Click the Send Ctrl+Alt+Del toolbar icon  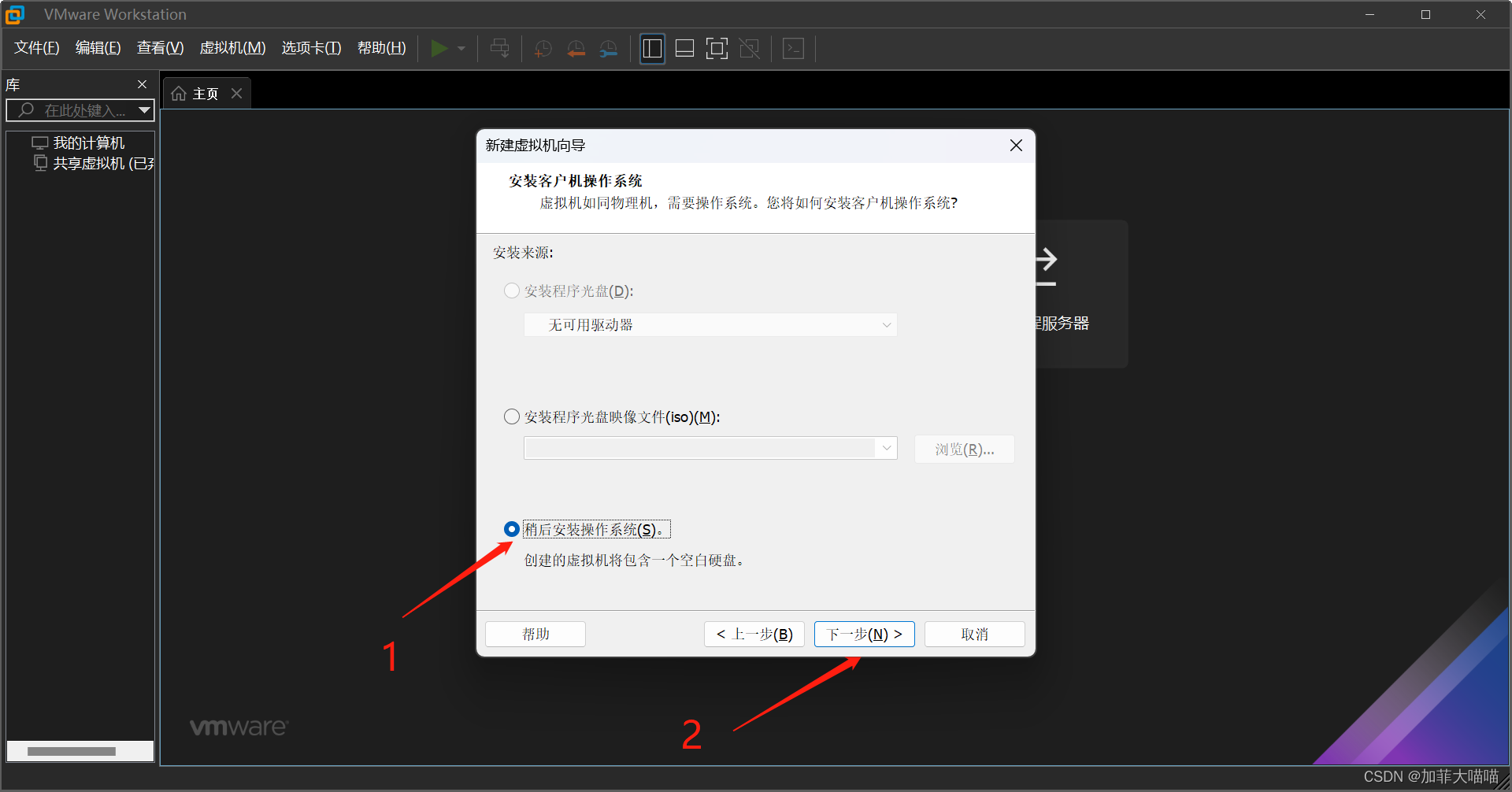(x=500, y=49)
